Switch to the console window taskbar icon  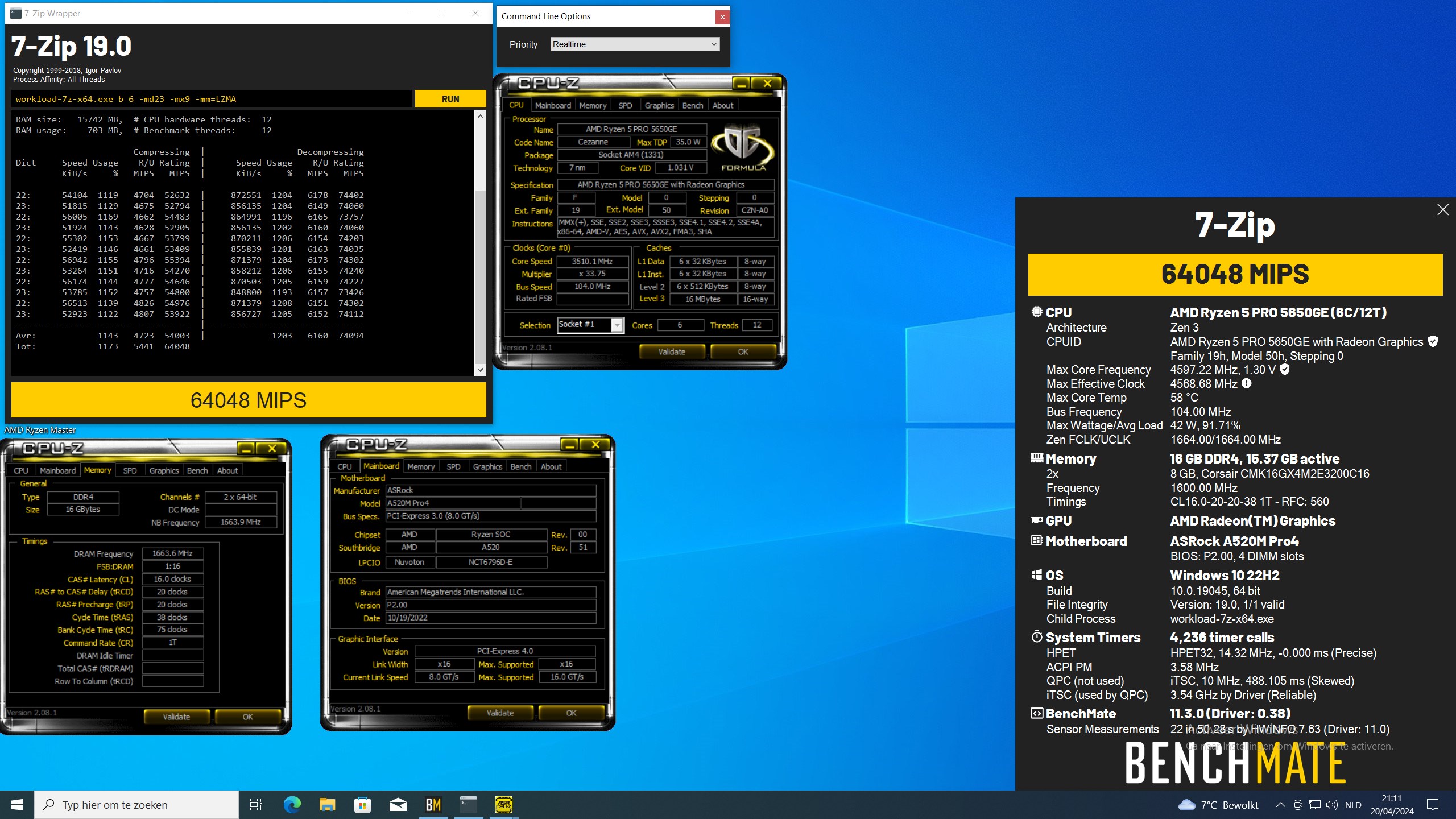click(469, 805)
